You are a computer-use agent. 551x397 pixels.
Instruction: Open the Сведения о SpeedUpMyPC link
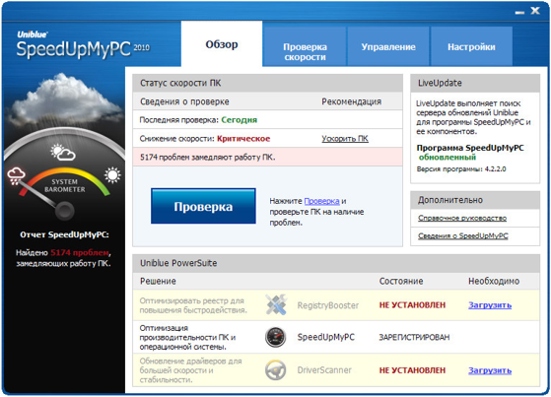pyautogui.click(x=463, y=236)
